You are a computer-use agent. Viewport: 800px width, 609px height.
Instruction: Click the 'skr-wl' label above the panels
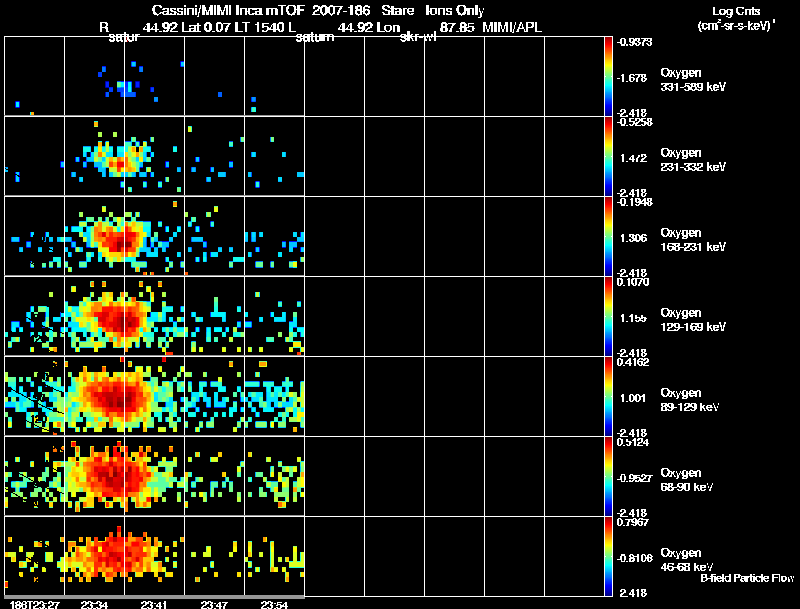point(418,37)
